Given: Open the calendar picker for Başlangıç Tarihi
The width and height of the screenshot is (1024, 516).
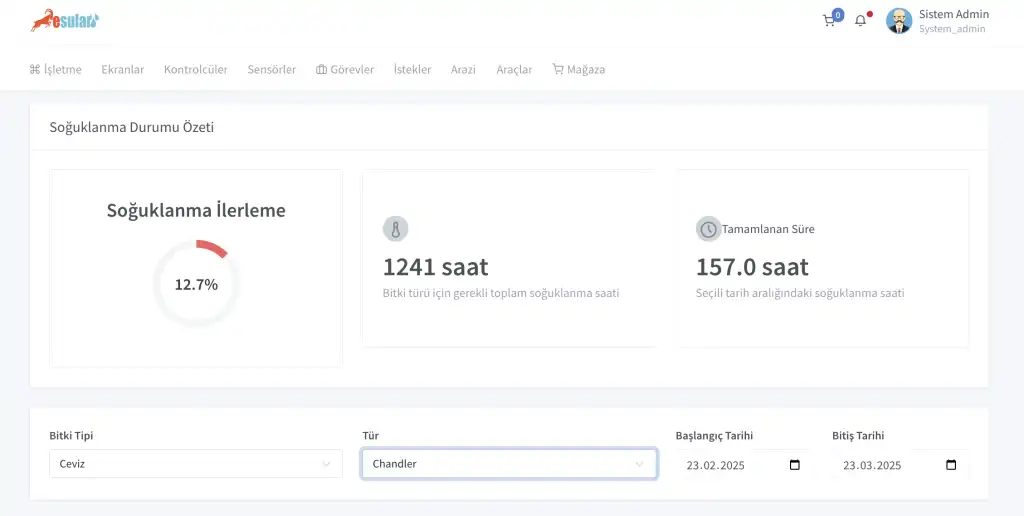Looking at the screenshot, I should (x=795, y=465).
